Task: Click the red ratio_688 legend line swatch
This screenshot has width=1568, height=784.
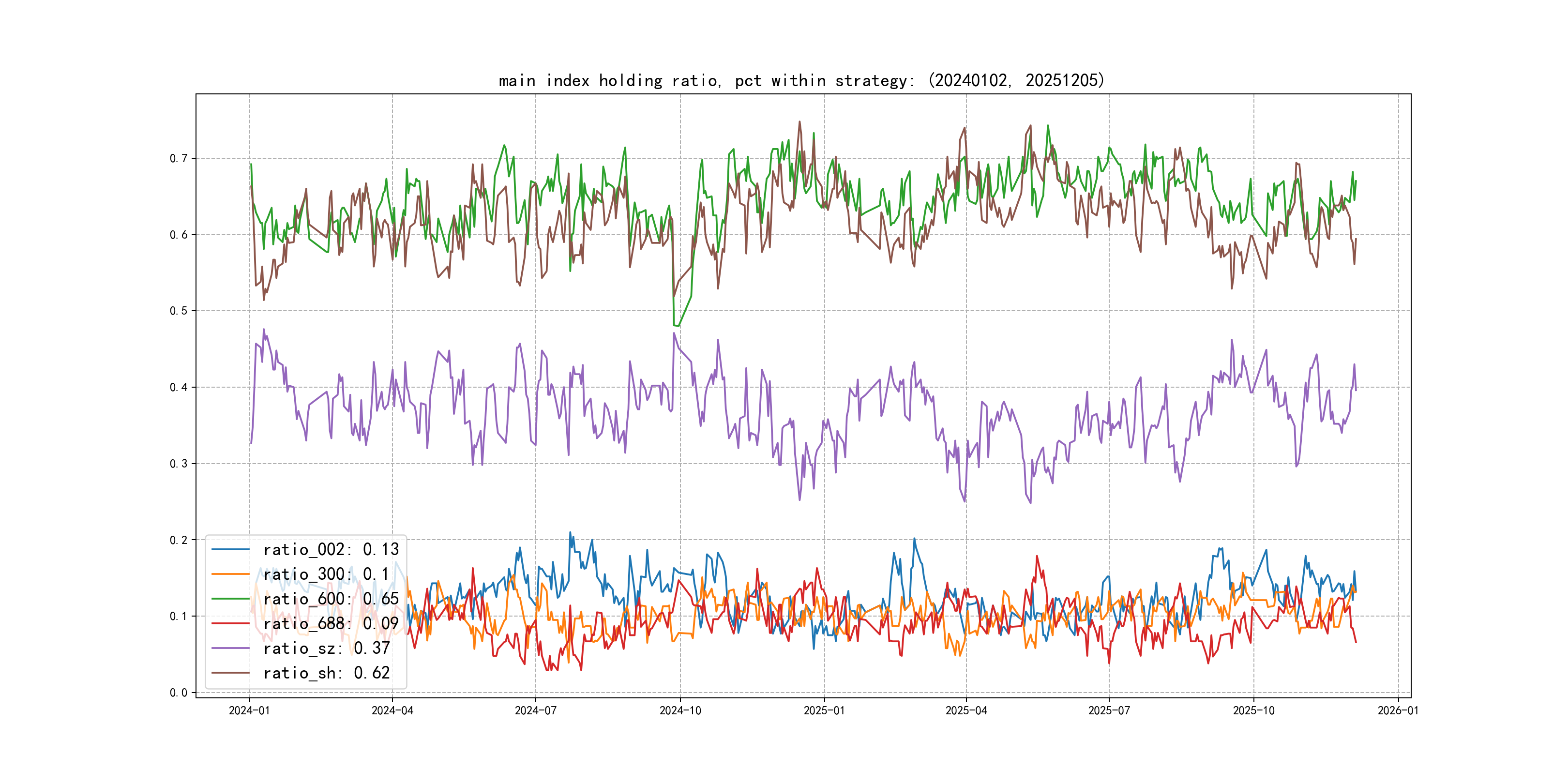Action: (230, 623)
